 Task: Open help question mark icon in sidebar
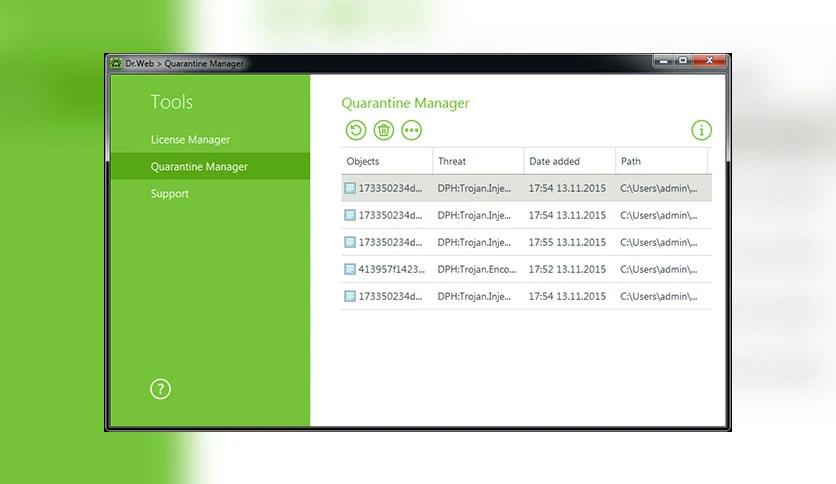tap(160, 389)
